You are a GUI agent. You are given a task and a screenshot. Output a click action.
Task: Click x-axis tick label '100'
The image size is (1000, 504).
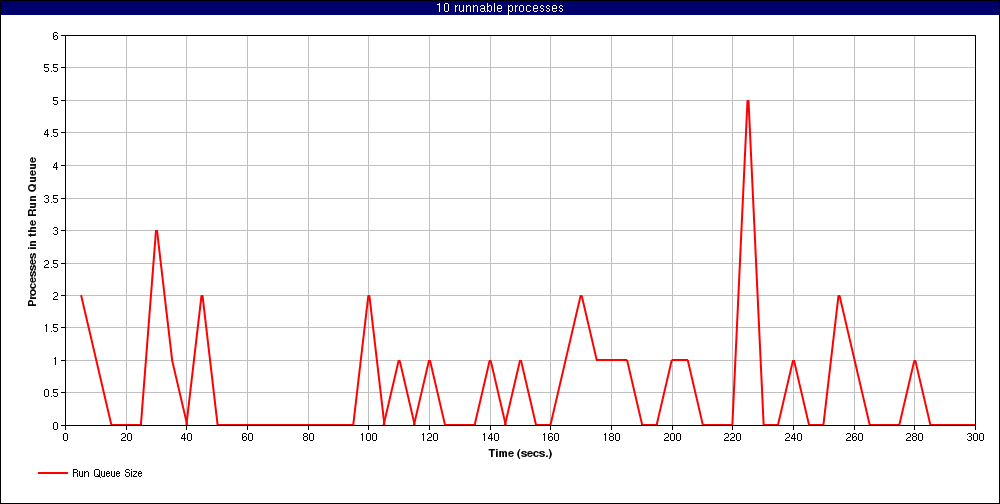(x=369, y=437)
